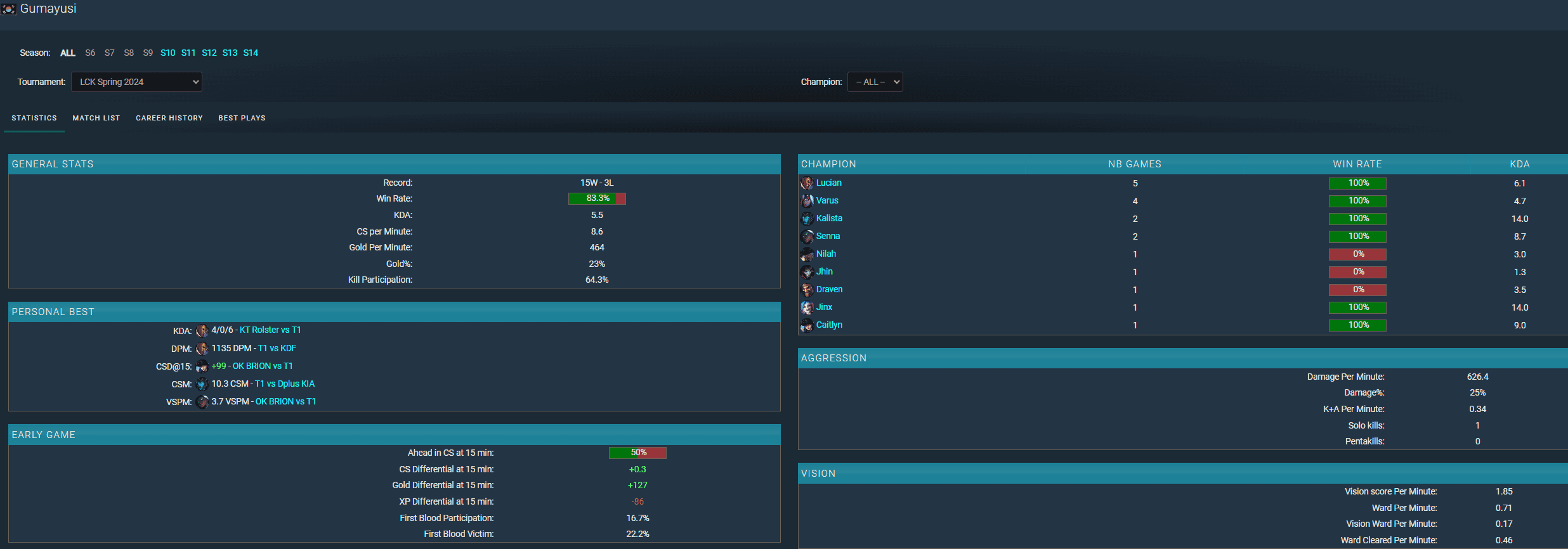Select season S13
The height and width of the screenshot is (549, 1568).
point(230,53)
